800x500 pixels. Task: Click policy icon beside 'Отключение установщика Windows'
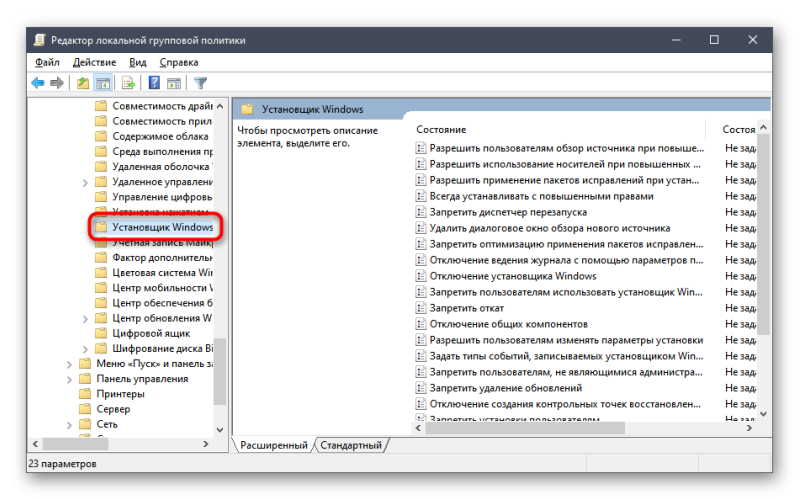(x=421, y=276)
